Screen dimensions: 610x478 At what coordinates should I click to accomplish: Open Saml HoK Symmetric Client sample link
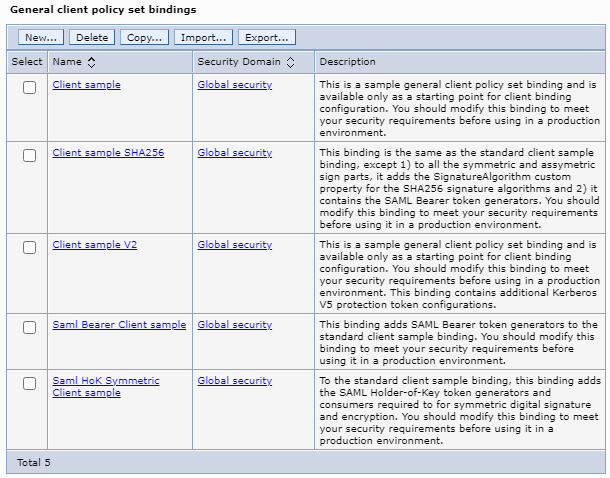click(106, 387)
